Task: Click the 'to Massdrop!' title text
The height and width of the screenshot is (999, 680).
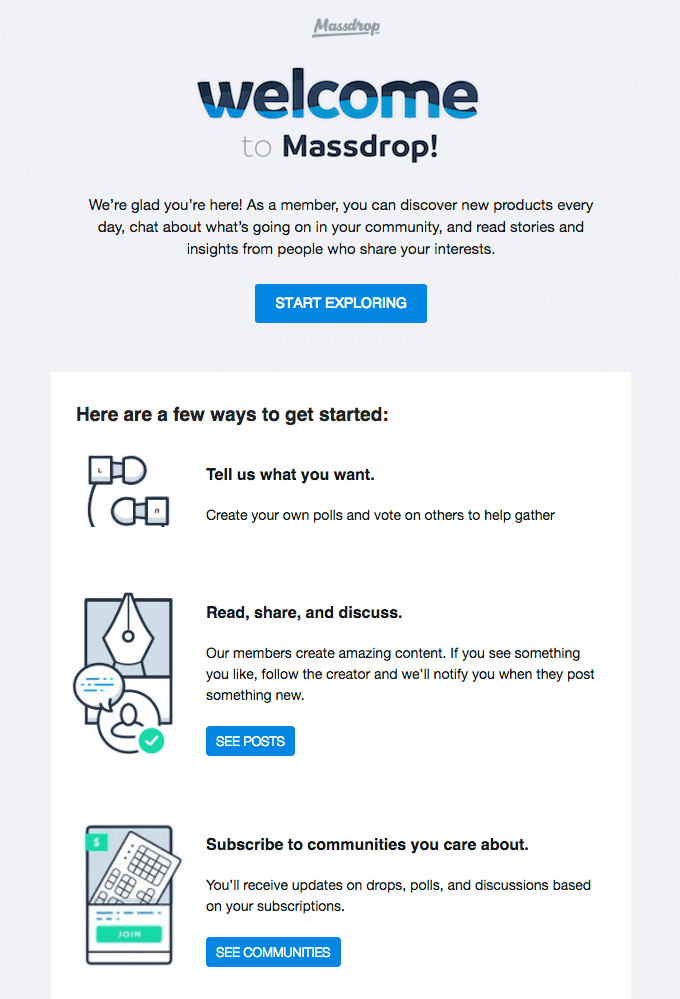Action: 340,147
